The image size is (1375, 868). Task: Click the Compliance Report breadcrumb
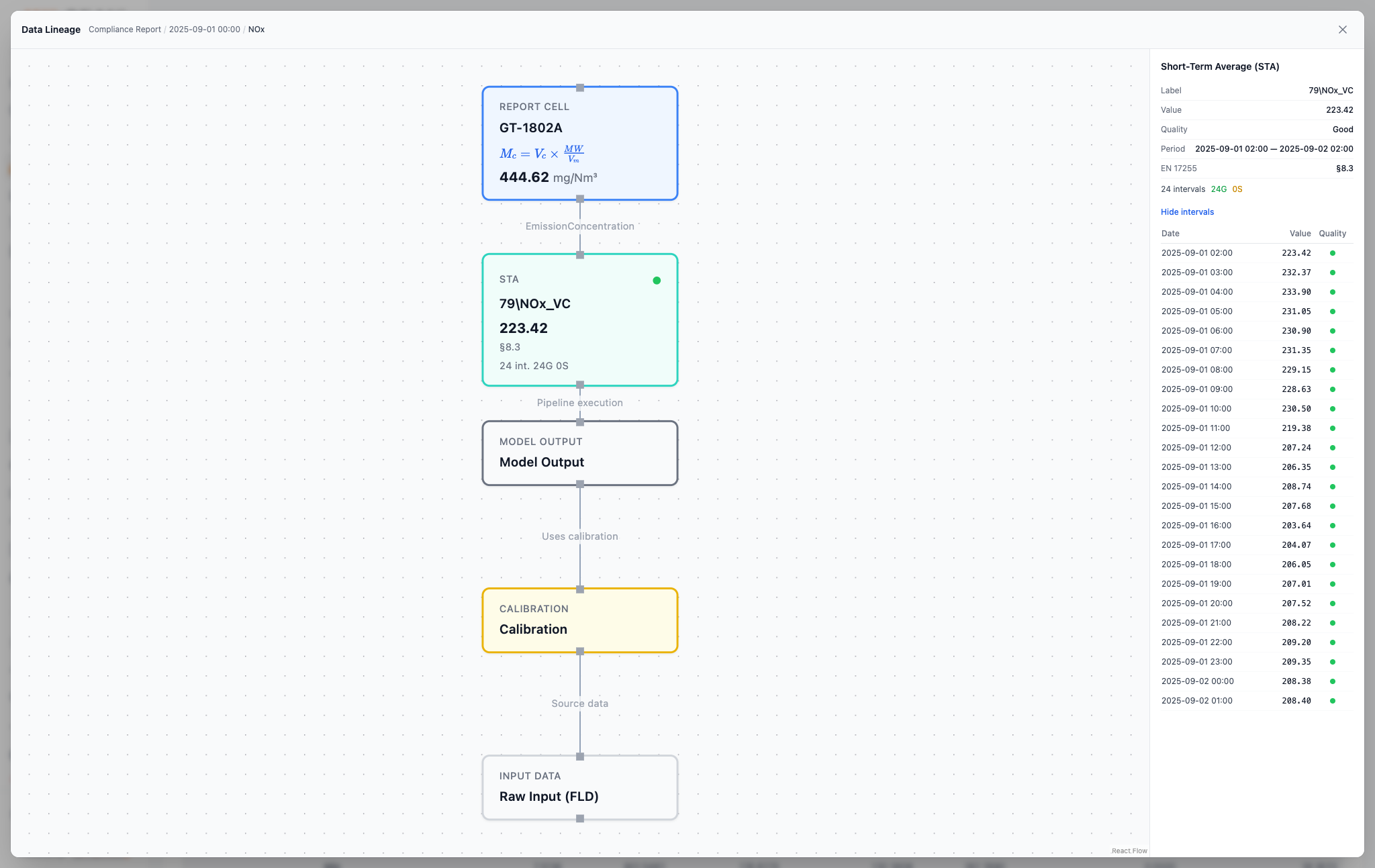pyautogui.click(x=125, y=30)
